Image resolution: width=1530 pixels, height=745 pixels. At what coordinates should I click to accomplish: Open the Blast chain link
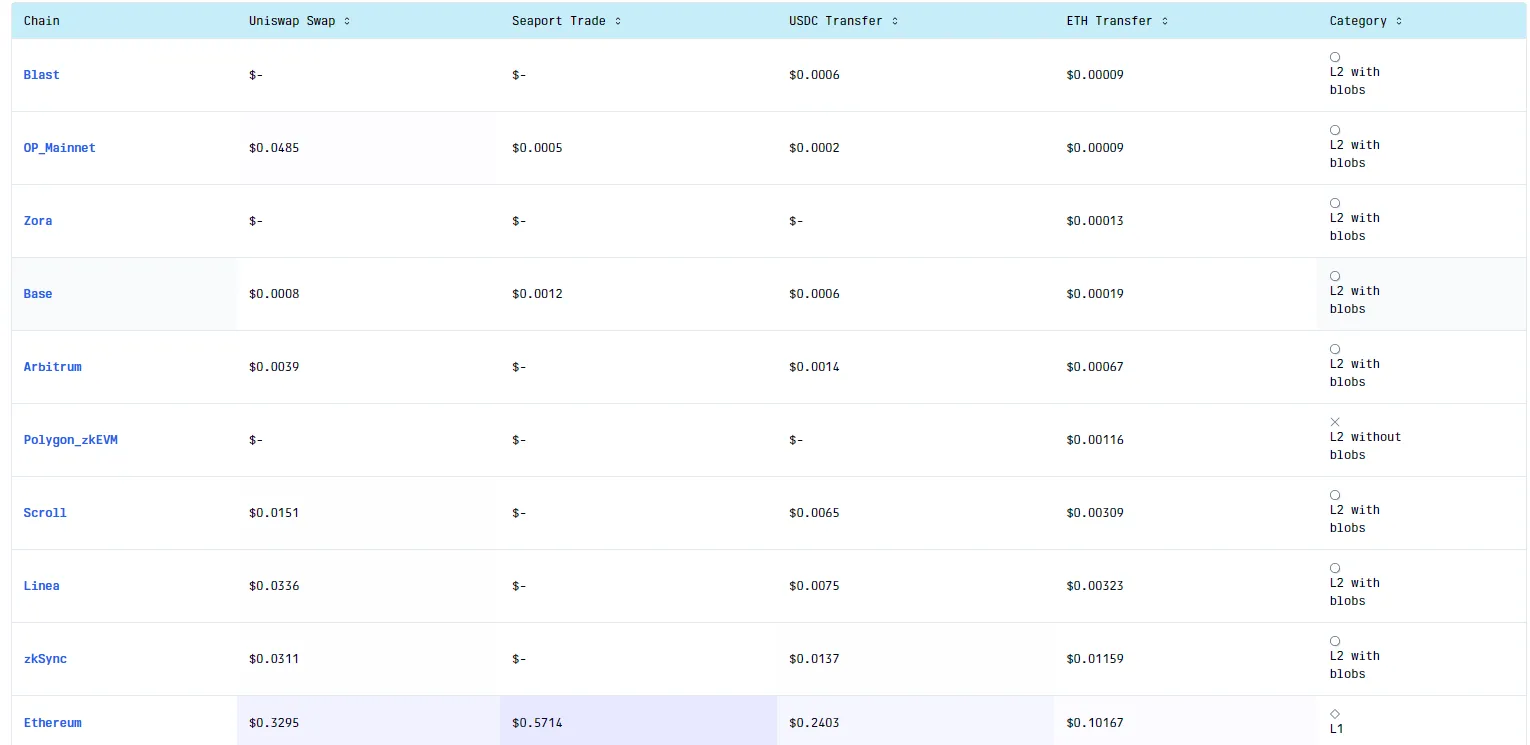click(x=41, y=75)
